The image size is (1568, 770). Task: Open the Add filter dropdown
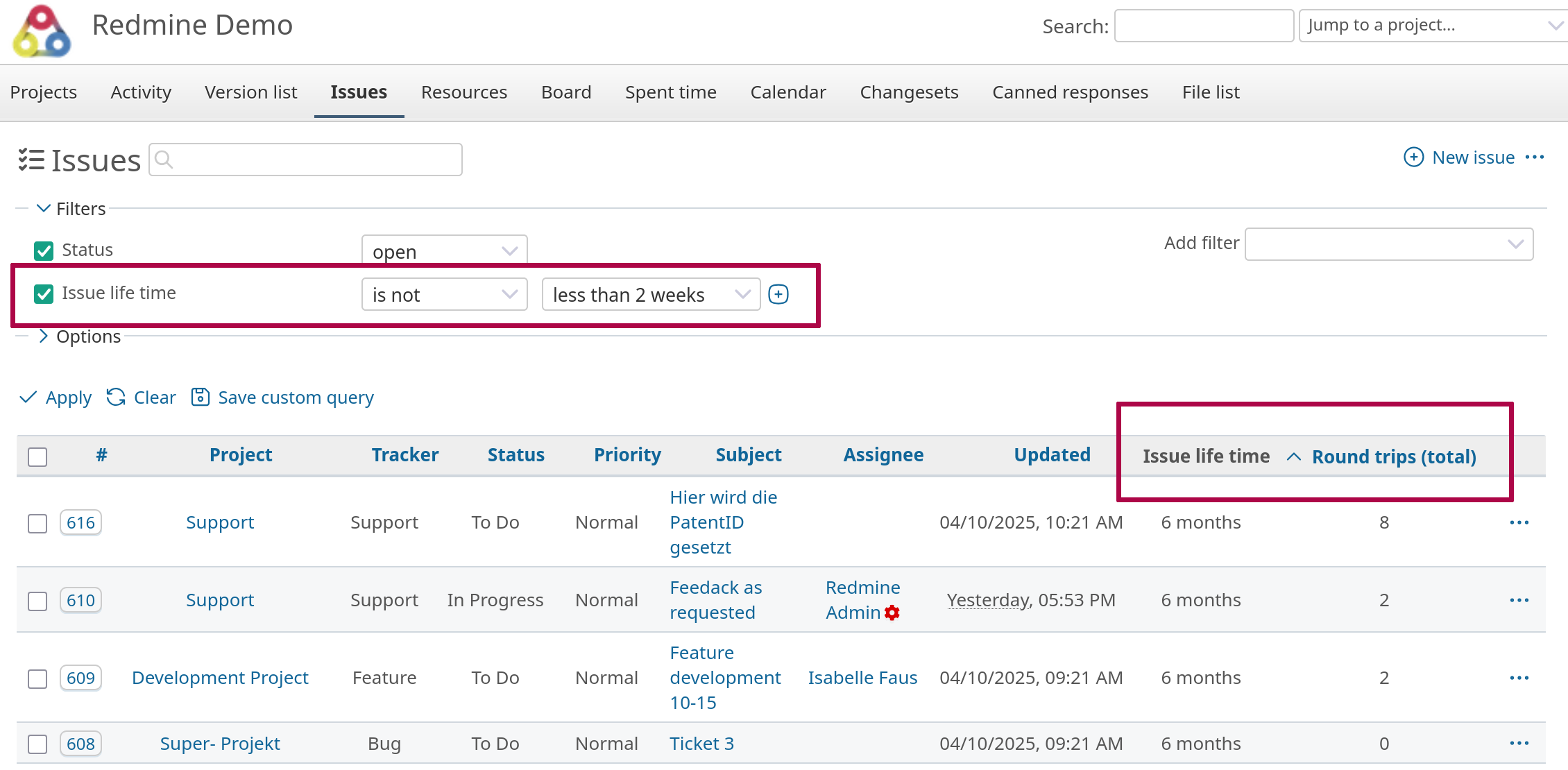click(1388, 244)
